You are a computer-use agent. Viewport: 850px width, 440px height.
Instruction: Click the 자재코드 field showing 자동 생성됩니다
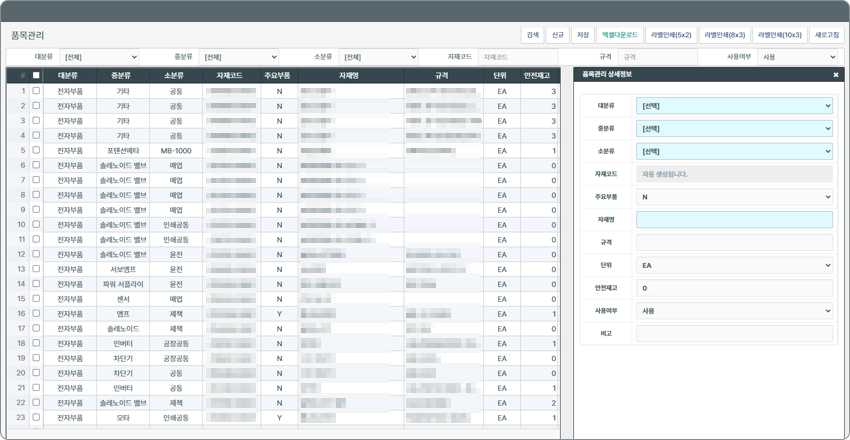[735, 174]
